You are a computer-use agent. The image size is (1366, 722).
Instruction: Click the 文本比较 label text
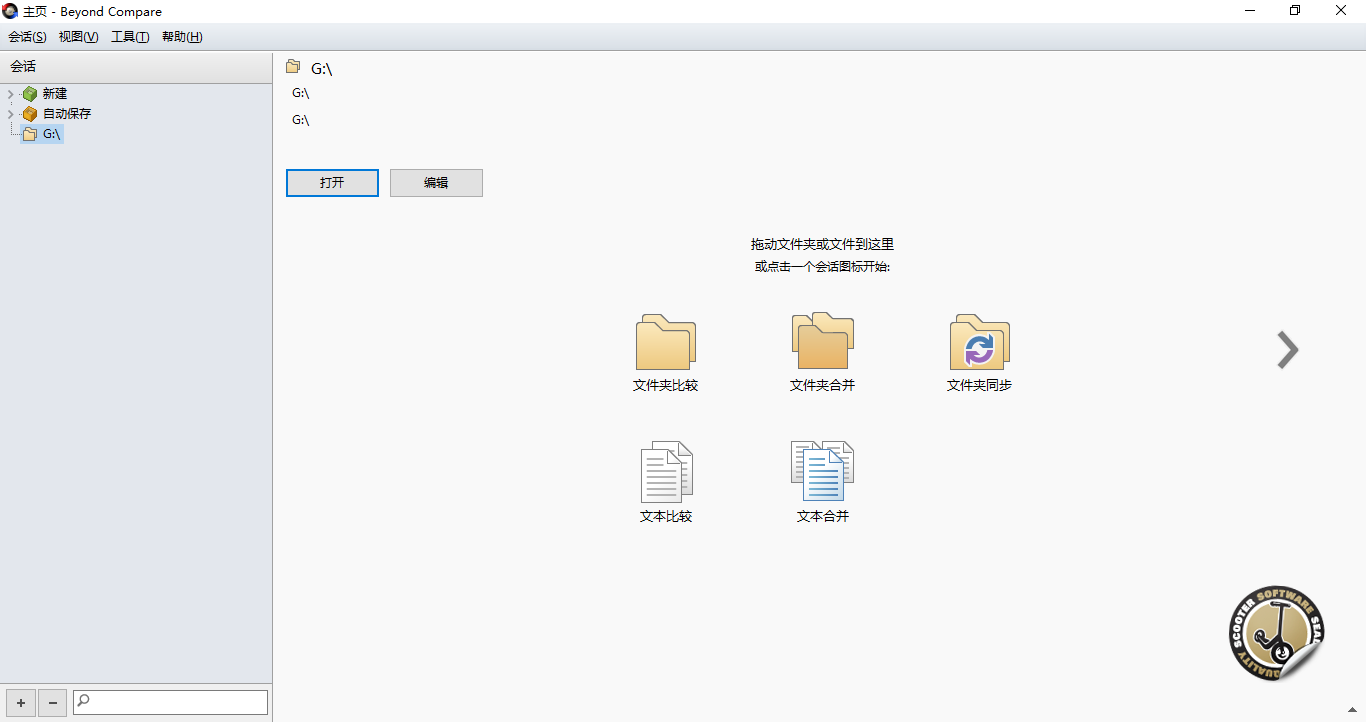click(666, 517)
